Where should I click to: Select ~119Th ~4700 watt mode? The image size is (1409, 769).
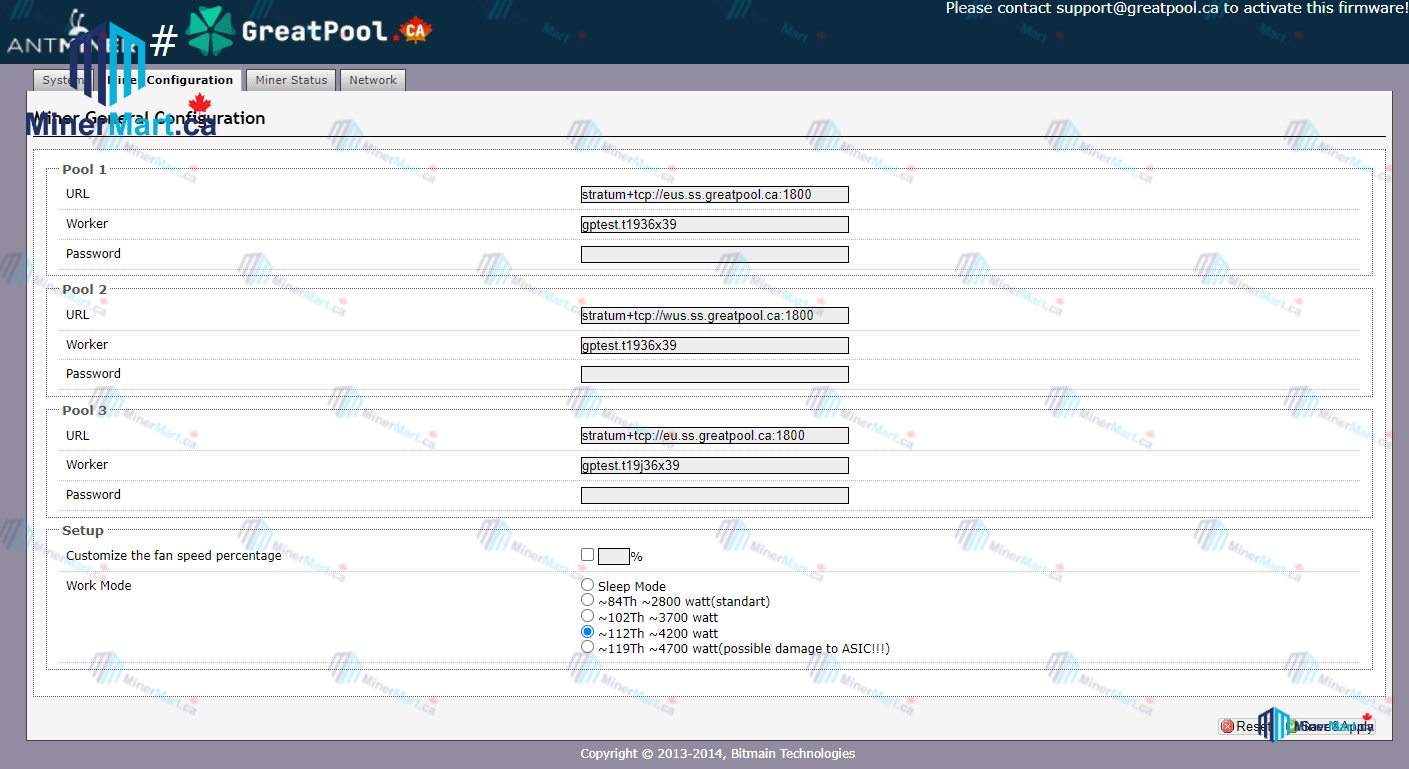(x=587, y=647)
